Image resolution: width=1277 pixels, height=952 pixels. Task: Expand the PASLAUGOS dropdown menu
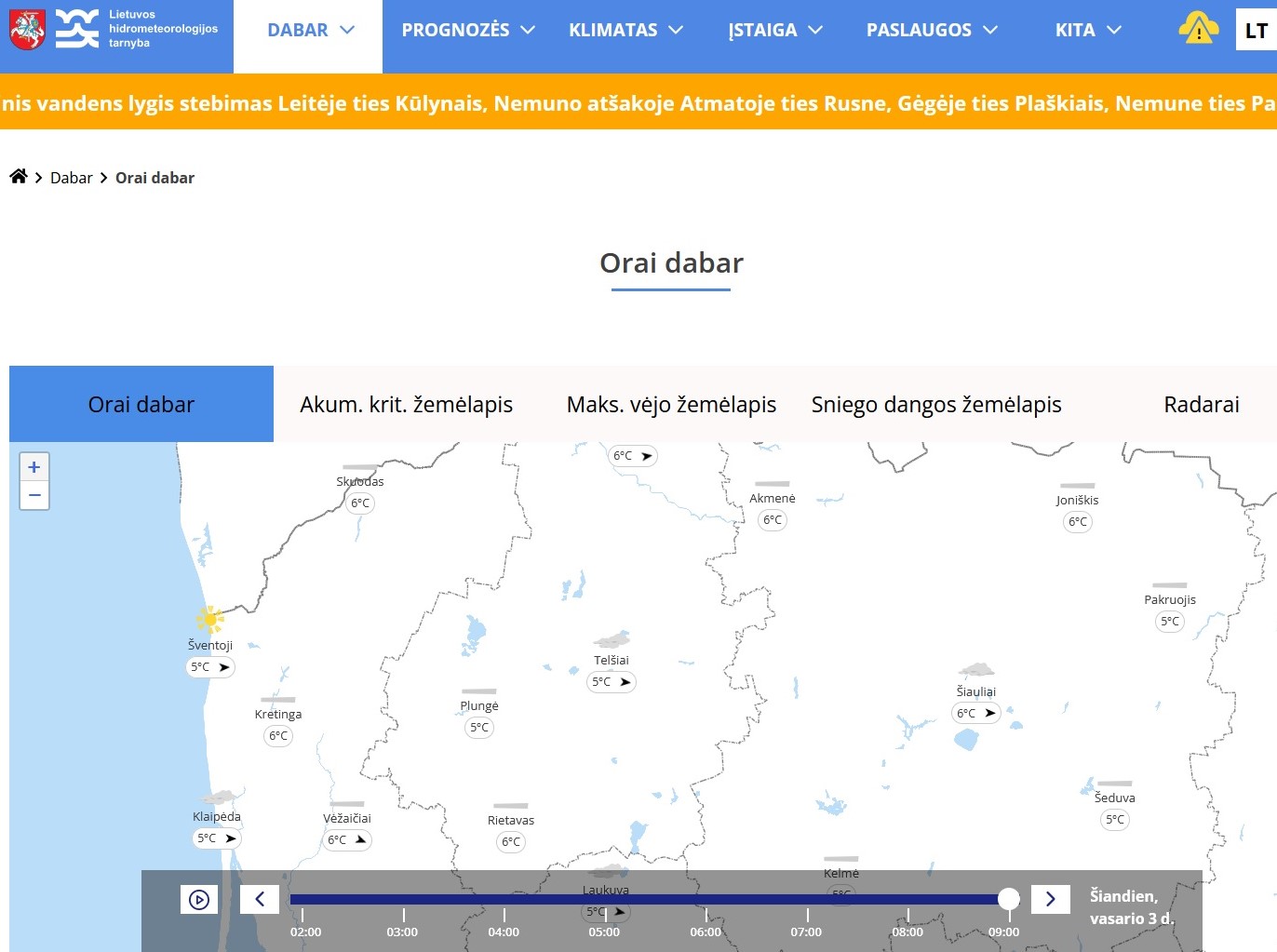point(932,31)
